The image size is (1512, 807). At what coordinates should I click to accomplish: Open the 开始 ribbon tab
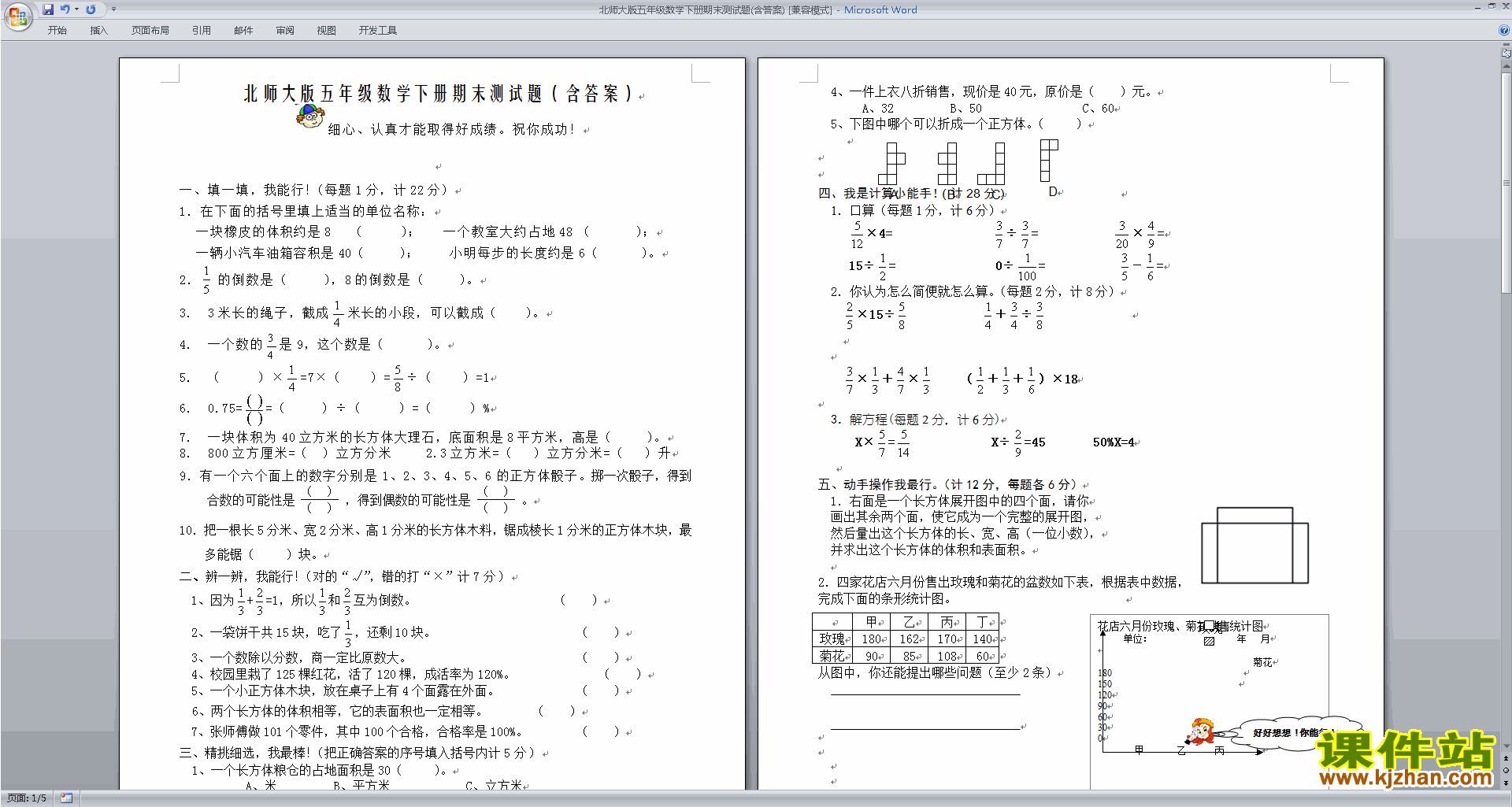point(57,31)
